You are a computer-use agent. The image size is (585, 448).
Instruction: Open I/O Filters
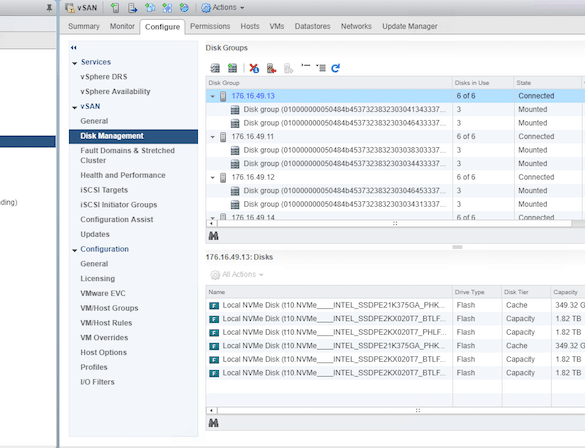click(97, 382)
